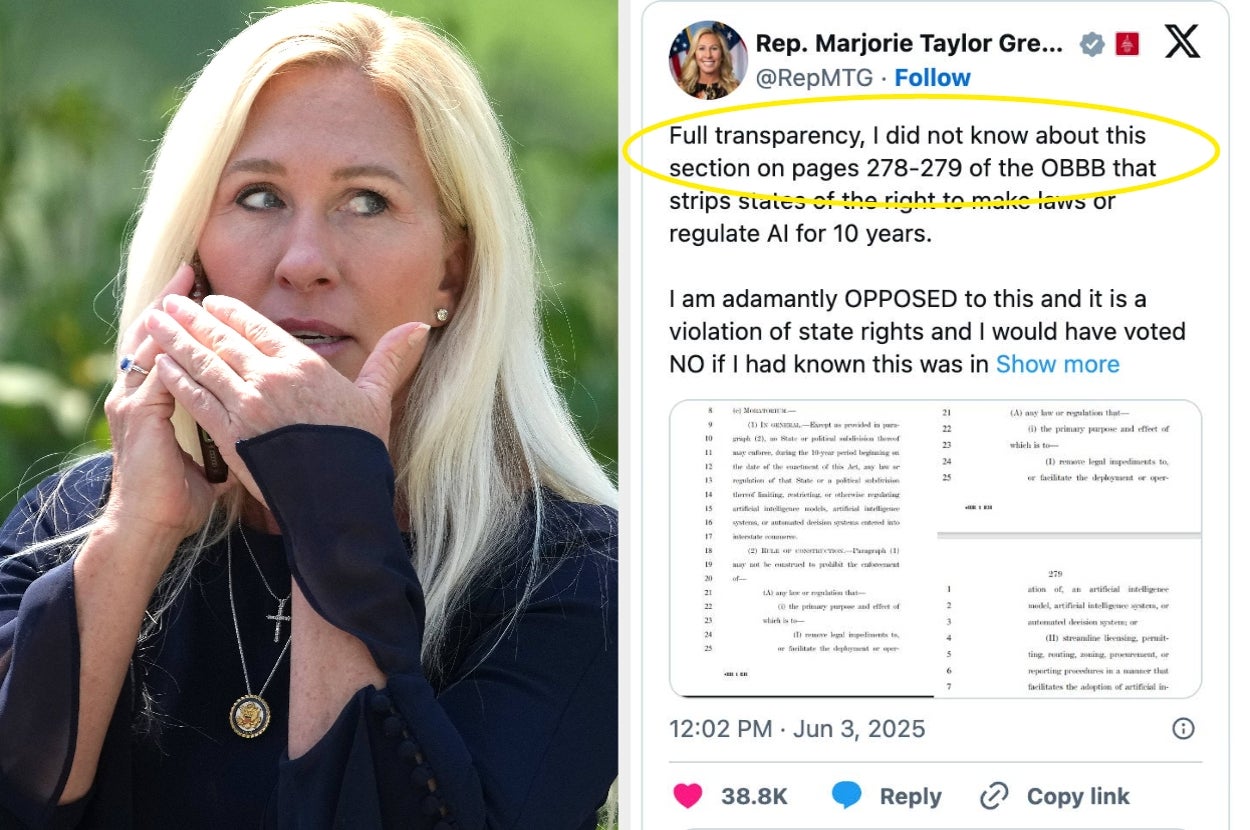Image resolution: width=1250 pixels, height=830 pixels.
Task: Like the tweet with the pink heart icon
Action: 687,796
